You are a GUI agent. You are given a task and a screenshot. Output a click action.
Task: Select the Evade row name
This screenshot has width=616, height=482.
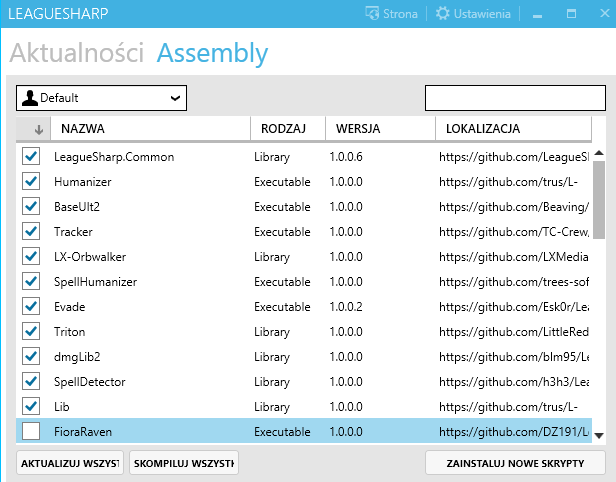(70, 307)
